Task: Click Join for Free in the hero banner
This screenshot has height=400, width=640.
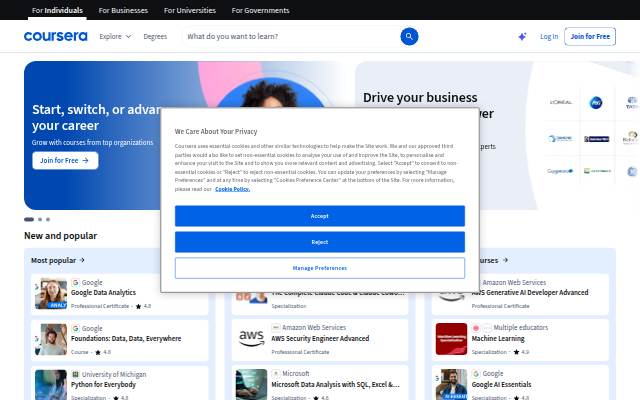Action: (65, 160)
